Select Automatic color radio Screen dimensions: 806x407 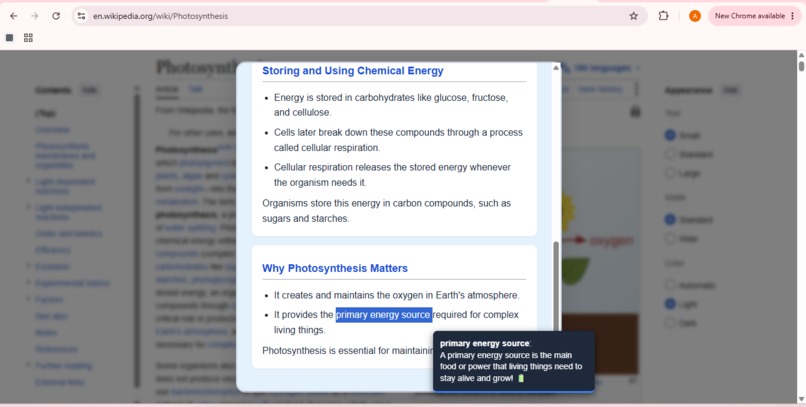click(670, 285)
